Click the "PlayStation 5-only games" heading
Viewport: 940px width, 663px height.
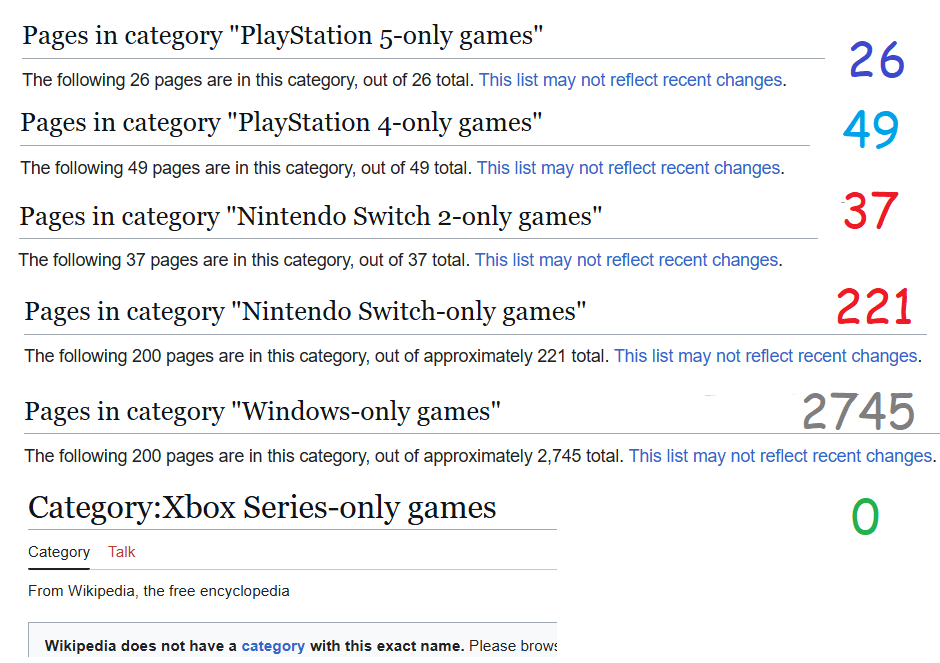coord(283,35)
